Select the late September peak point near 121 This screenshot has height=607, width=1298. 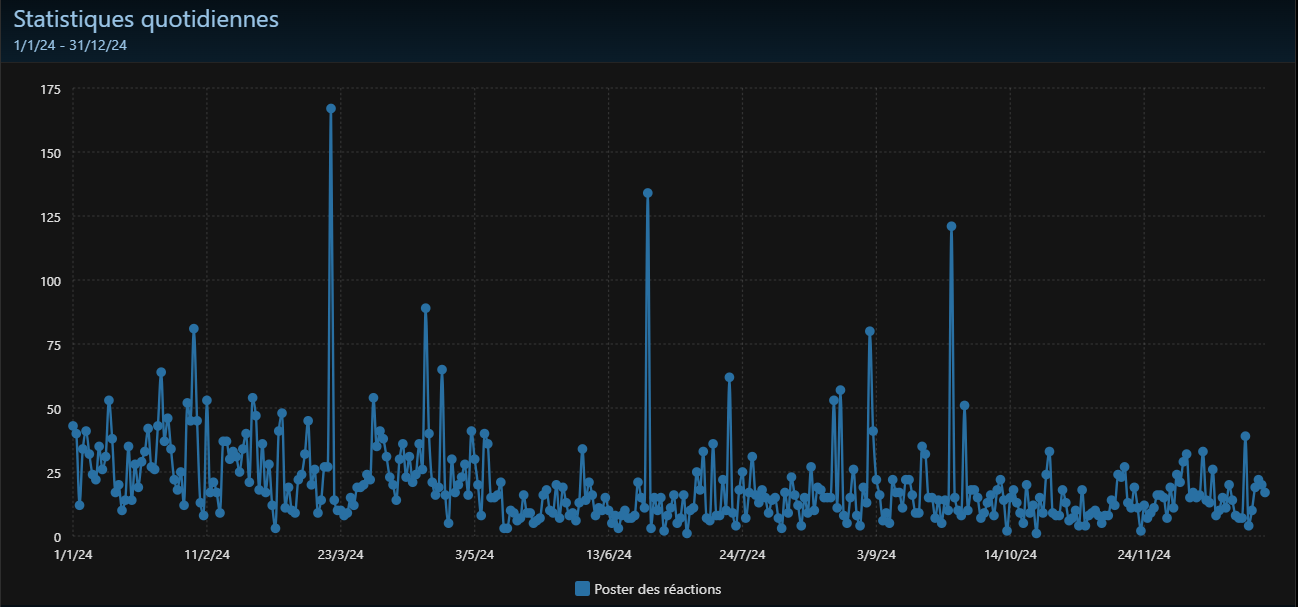[x=952, y=226]
